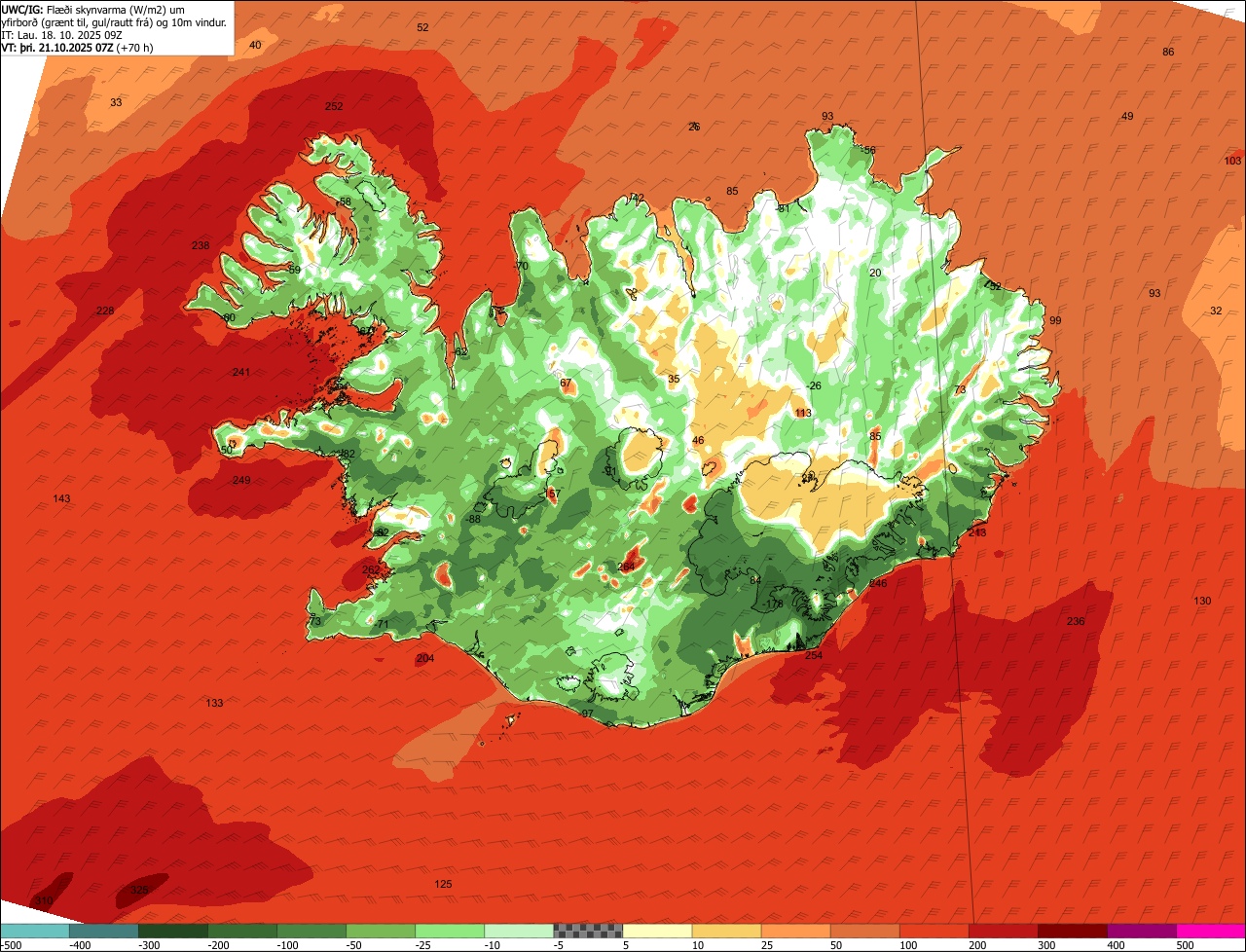
Task: Select the legend swatch between -100 and -50
Action: pos(311,931)
